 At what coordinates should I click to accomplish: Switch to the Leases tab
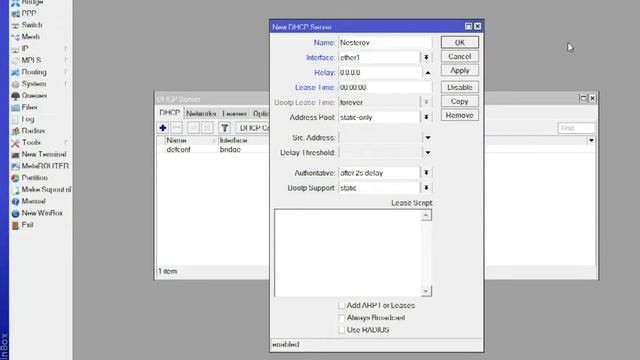coord(234,113)
